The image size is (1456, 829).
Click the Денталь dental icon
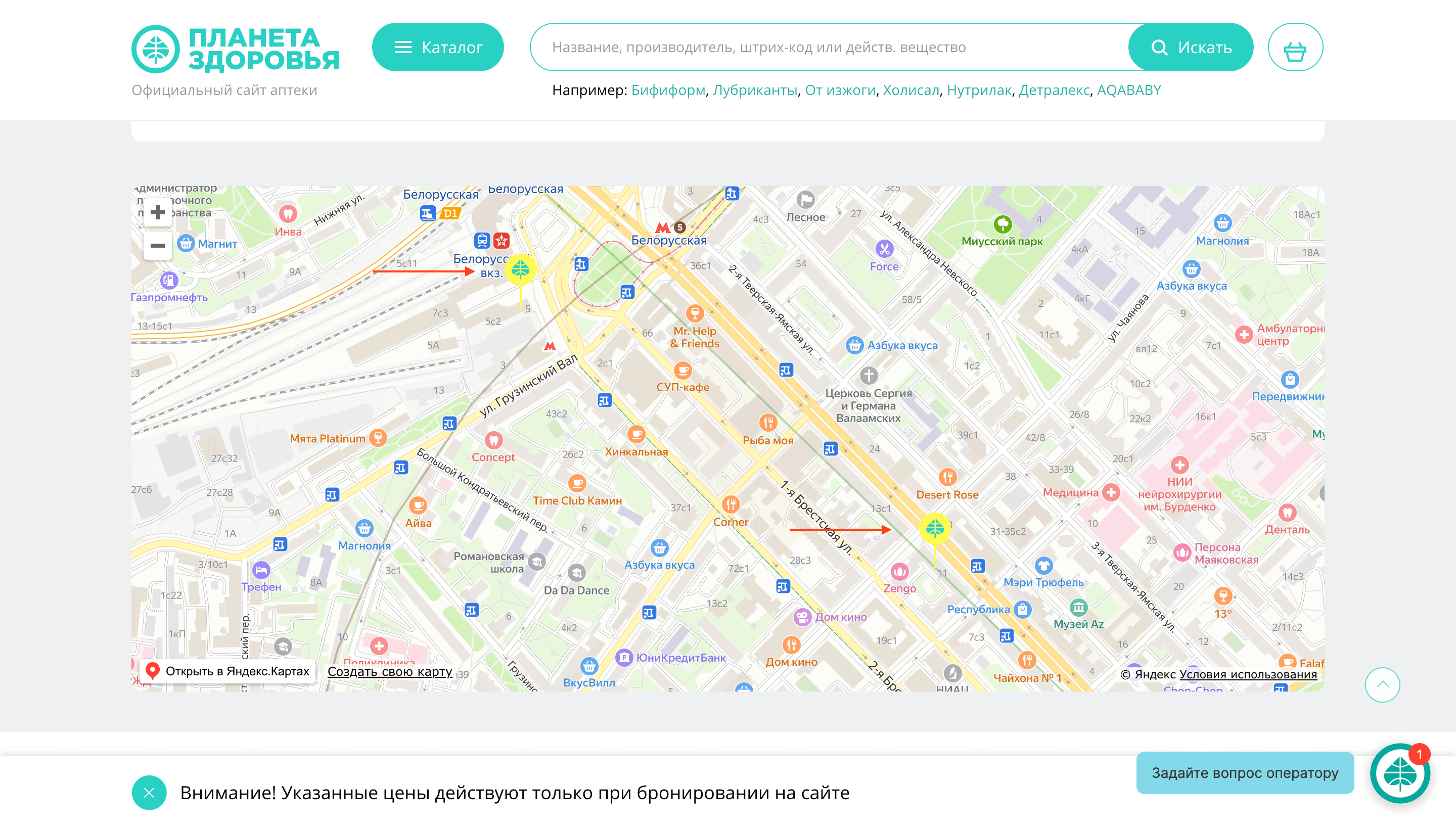tap(1287, 512)
